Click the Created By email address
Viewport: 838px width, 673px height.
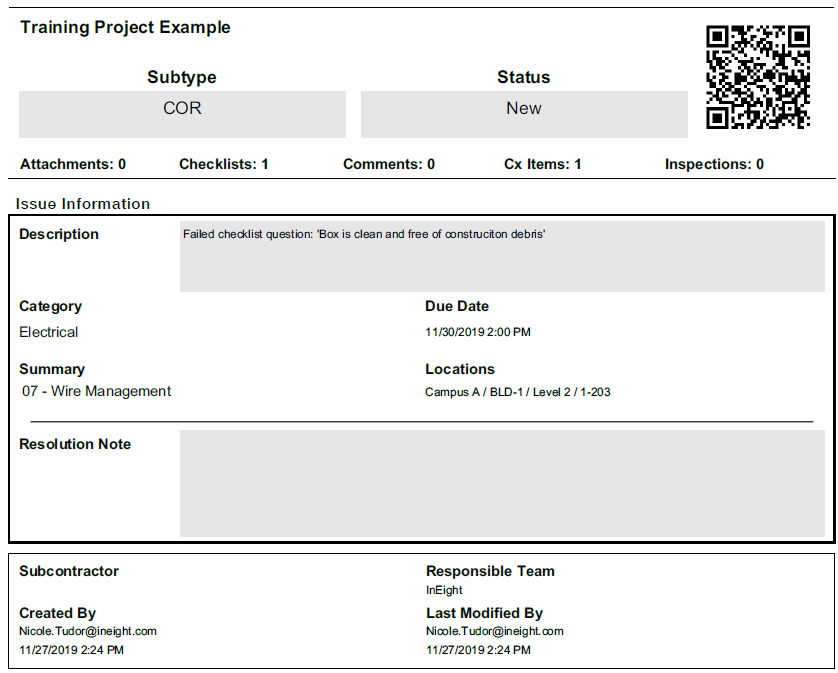pyautogui.click(x=88, y=631)
